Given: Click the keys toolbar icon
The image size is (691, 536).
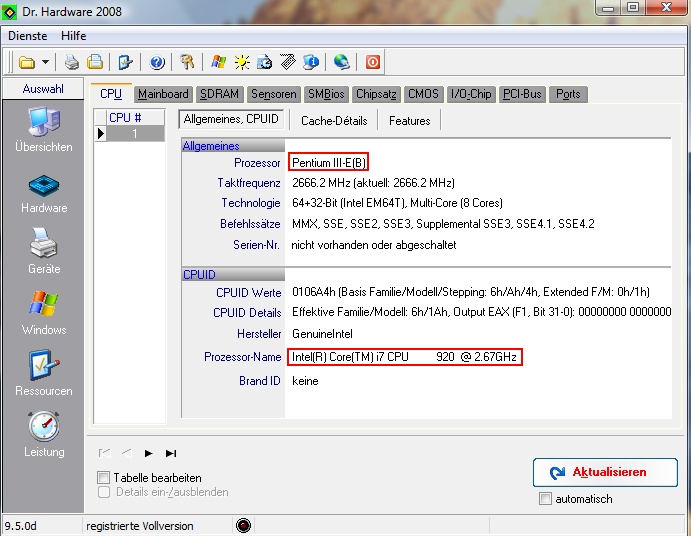Looking at the screenshot, I should coord(188,62).
